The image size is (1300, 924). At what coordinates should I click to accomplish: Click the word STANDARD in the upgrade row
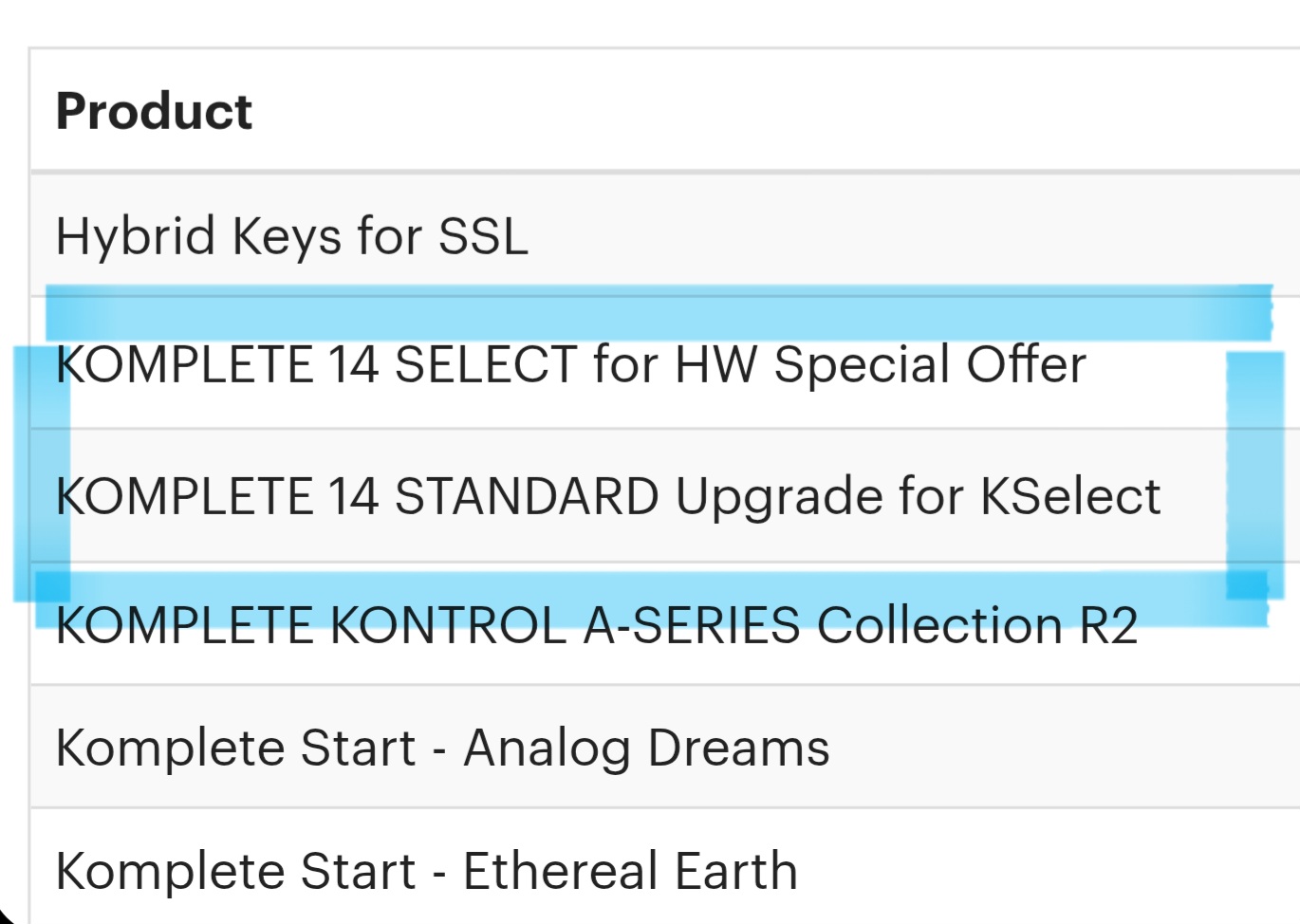coord(527,496)
